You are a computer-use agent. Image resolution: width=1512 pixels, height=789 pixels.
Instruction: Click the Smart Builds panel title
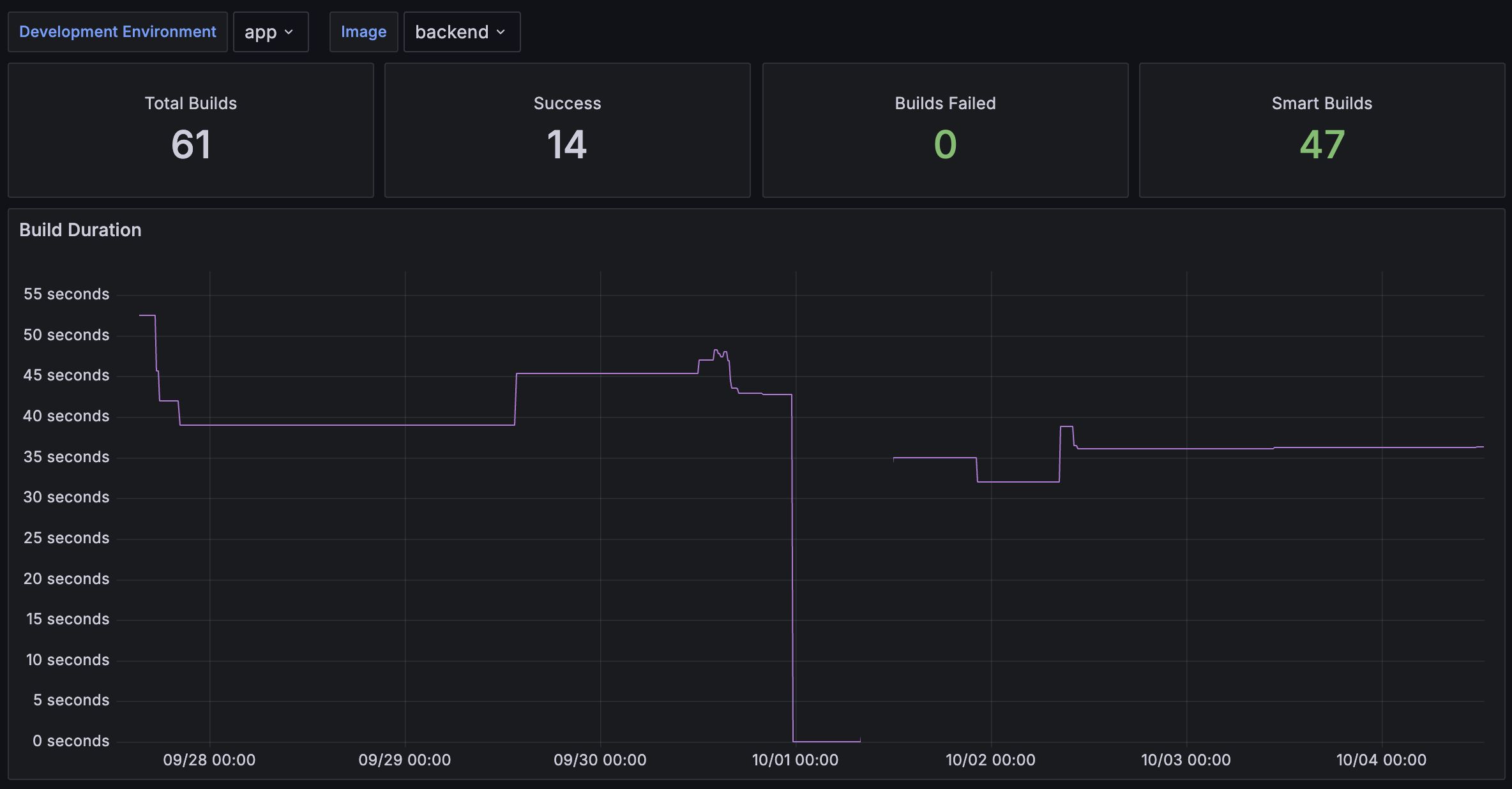(x=1322, y=103)
